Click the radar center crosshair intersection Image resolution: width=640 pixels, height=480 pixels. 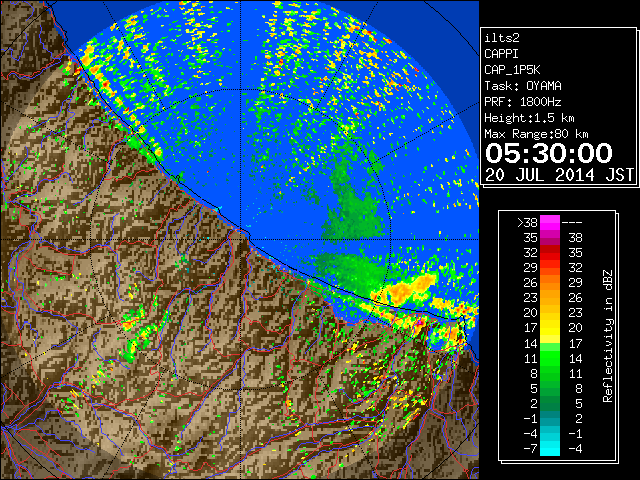(x=241, y=239)
